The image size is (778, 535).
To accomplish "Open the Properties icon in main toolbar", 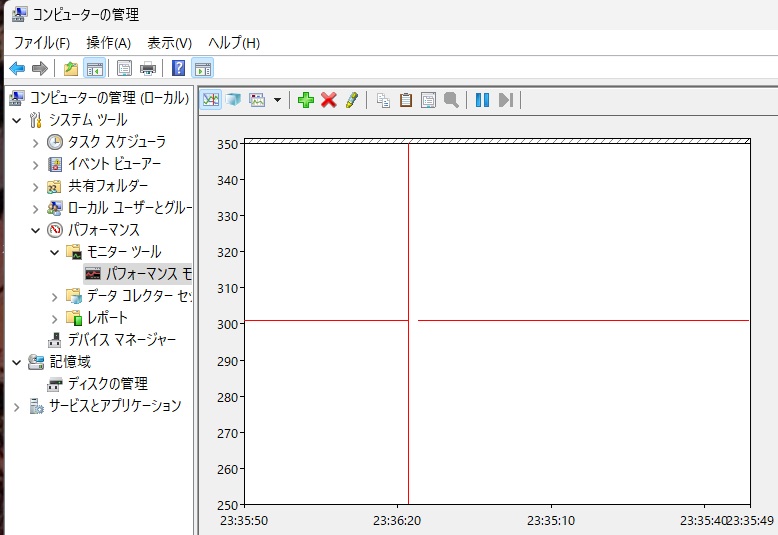I will (x=125, y=68).
